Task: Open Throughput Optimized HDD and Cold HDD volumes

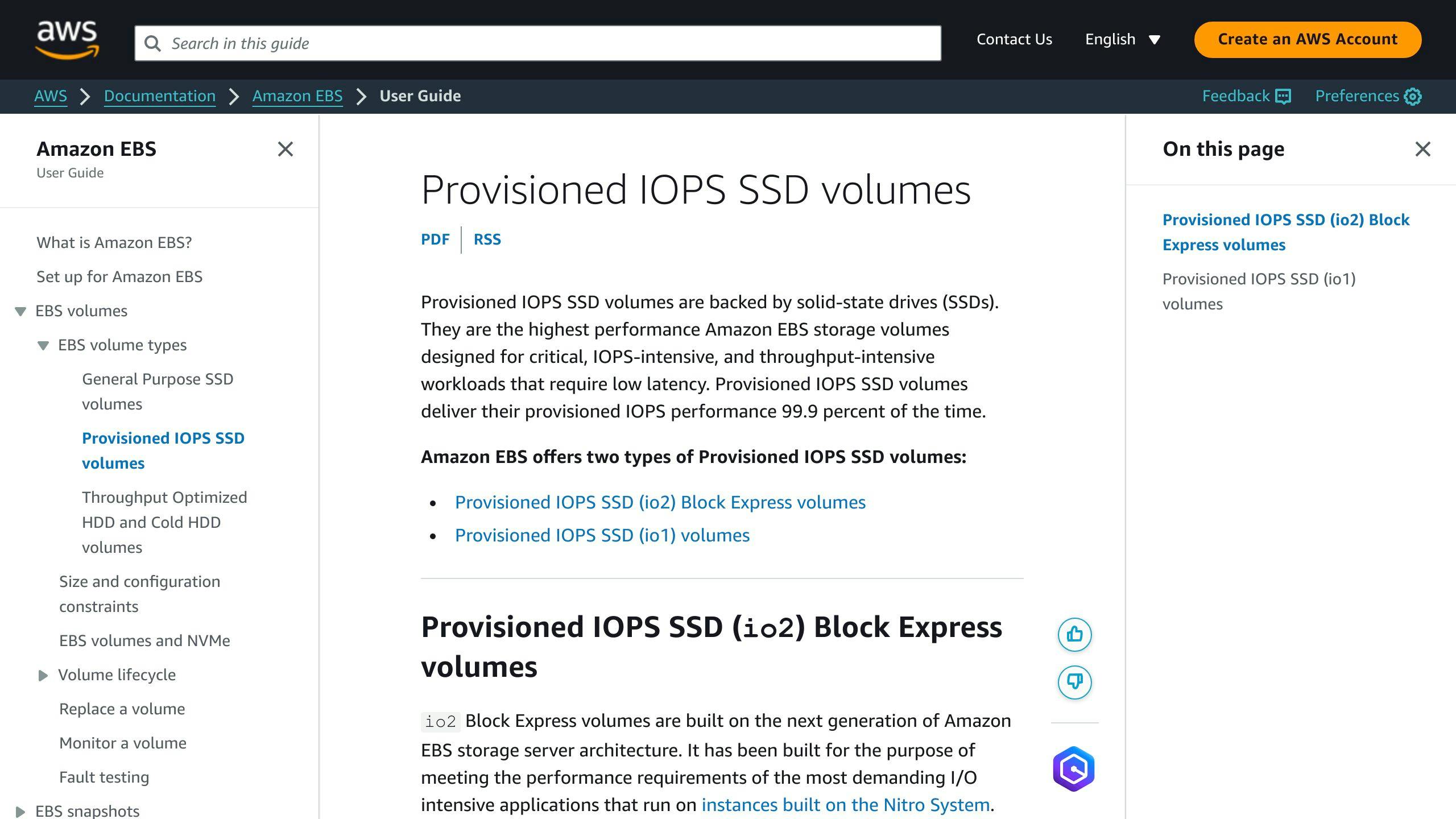Action: pyautogui.click(x=164, y=522)
